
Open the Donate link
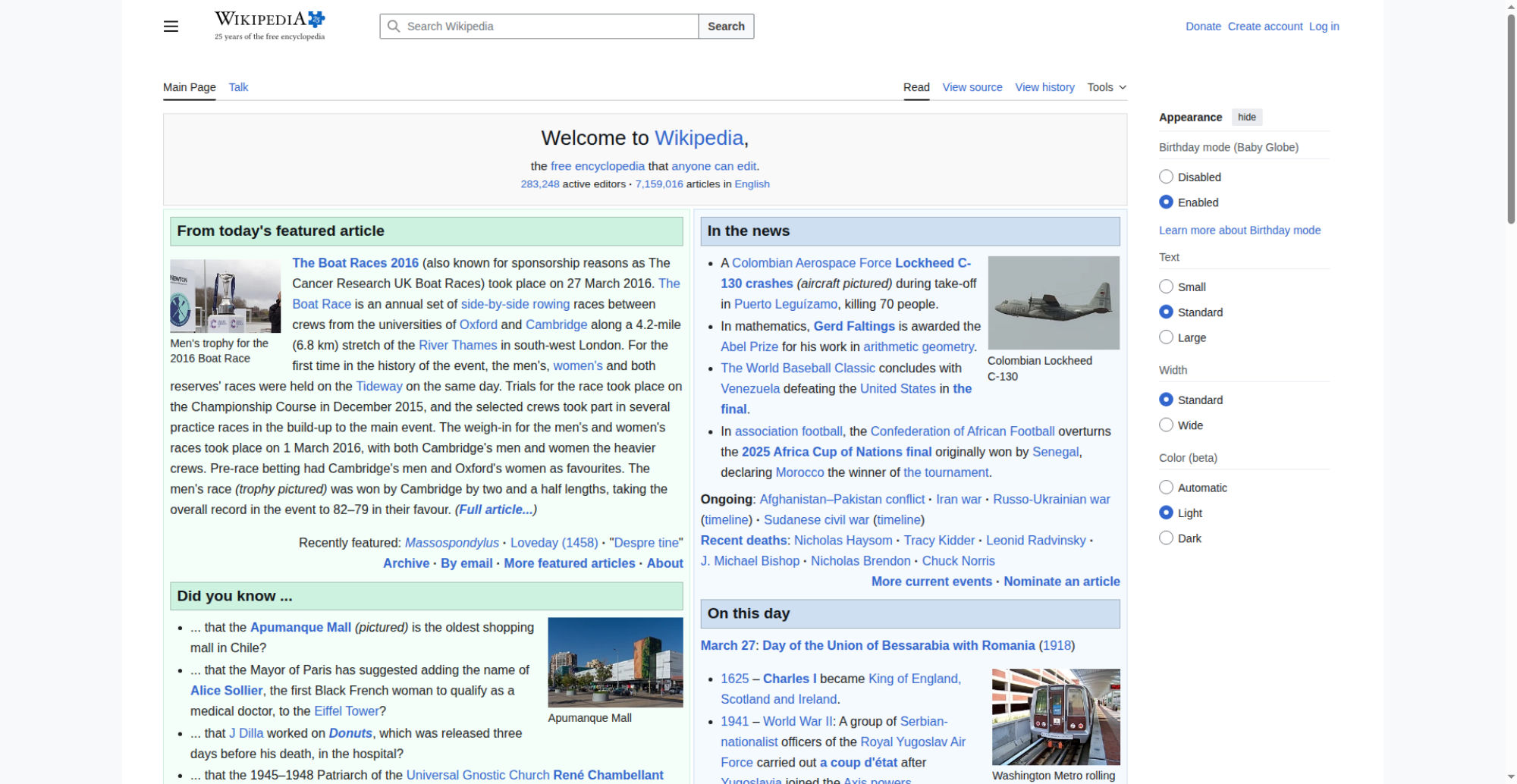(1203, 27)
